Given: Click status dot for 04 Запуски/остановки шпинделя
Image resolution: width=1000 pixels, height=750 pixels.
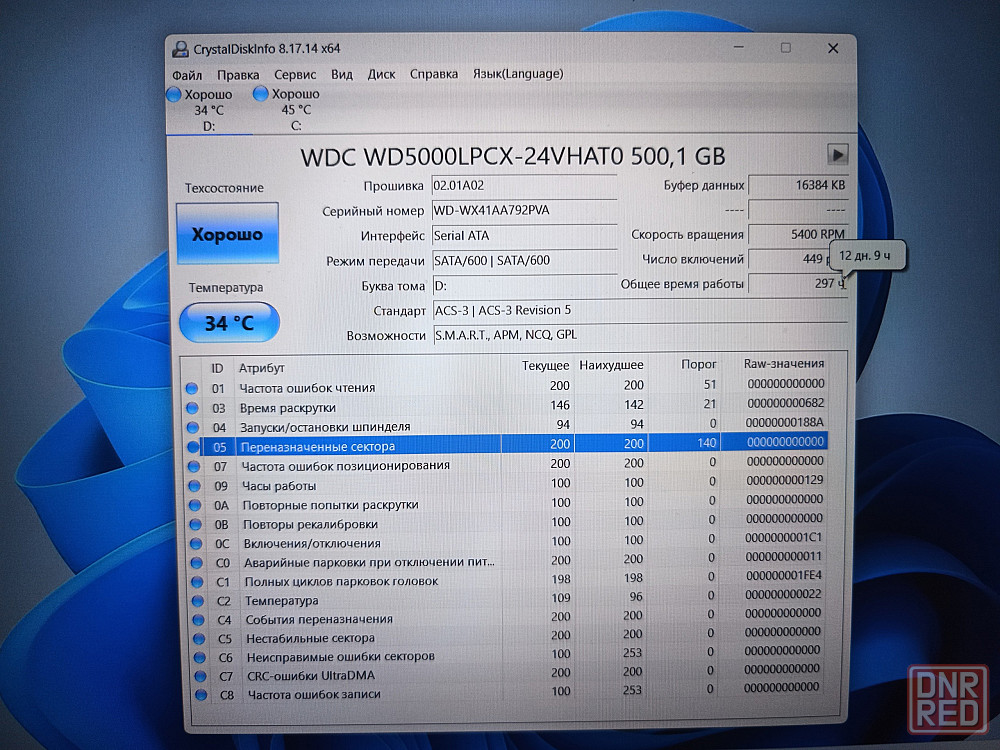Looking at the screenshot, I should [x=193, y=427].
